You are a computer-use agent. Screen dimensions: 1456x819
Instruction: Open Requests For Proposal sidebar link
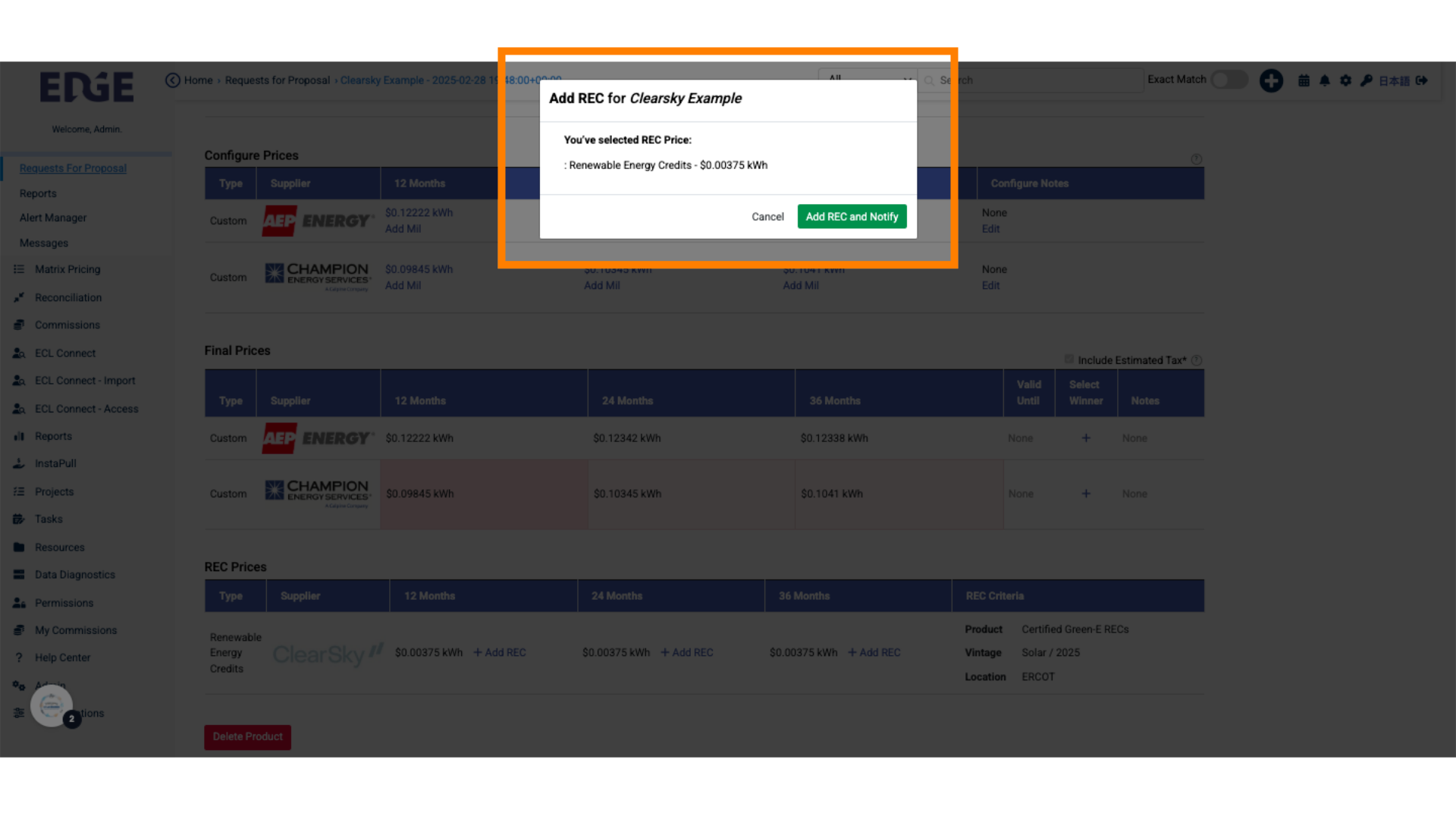pyautogui.click(x=73, y=168)
